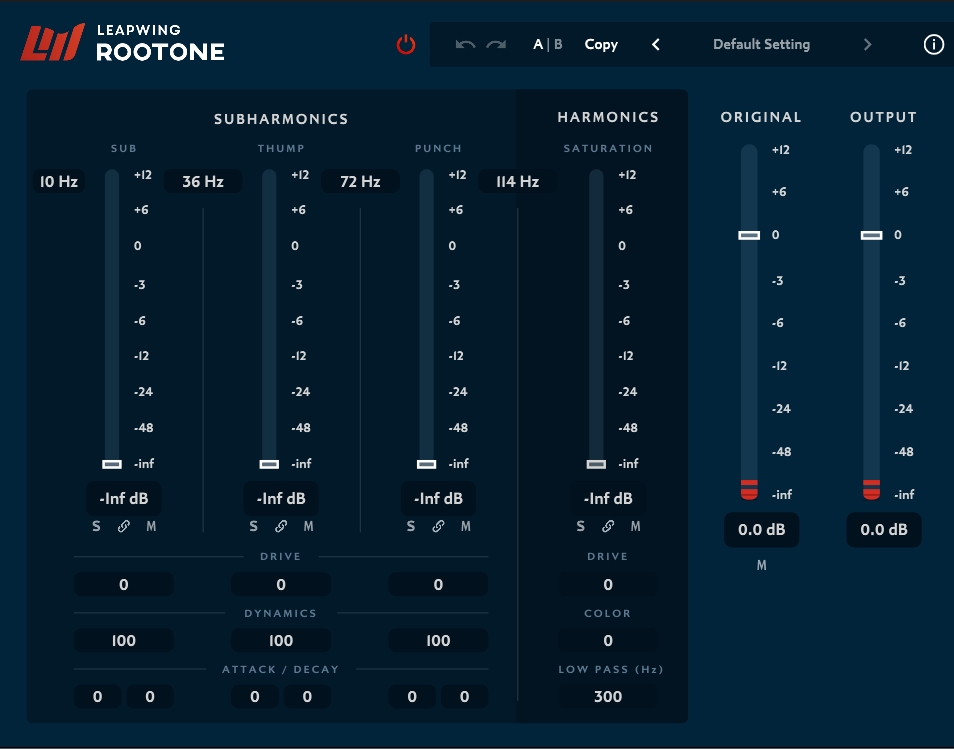Viewport: 954px width, 749px height.
Task: Toggle the Thump band link icon
Action: (281, 526)
